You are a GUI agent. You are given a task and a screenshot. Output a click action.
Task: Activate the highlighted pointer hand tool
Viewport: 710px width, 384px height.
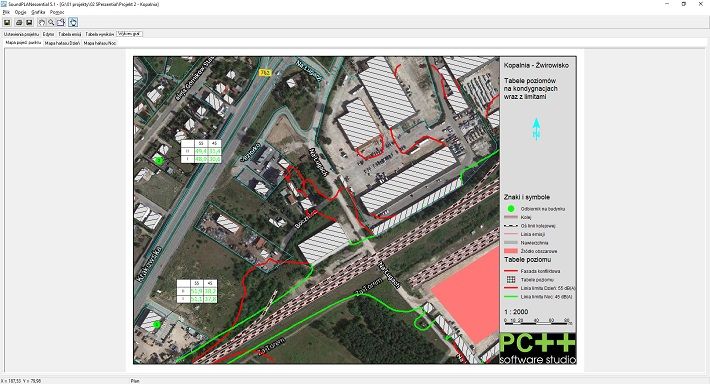pyautogui.click(x=73, y=22)
